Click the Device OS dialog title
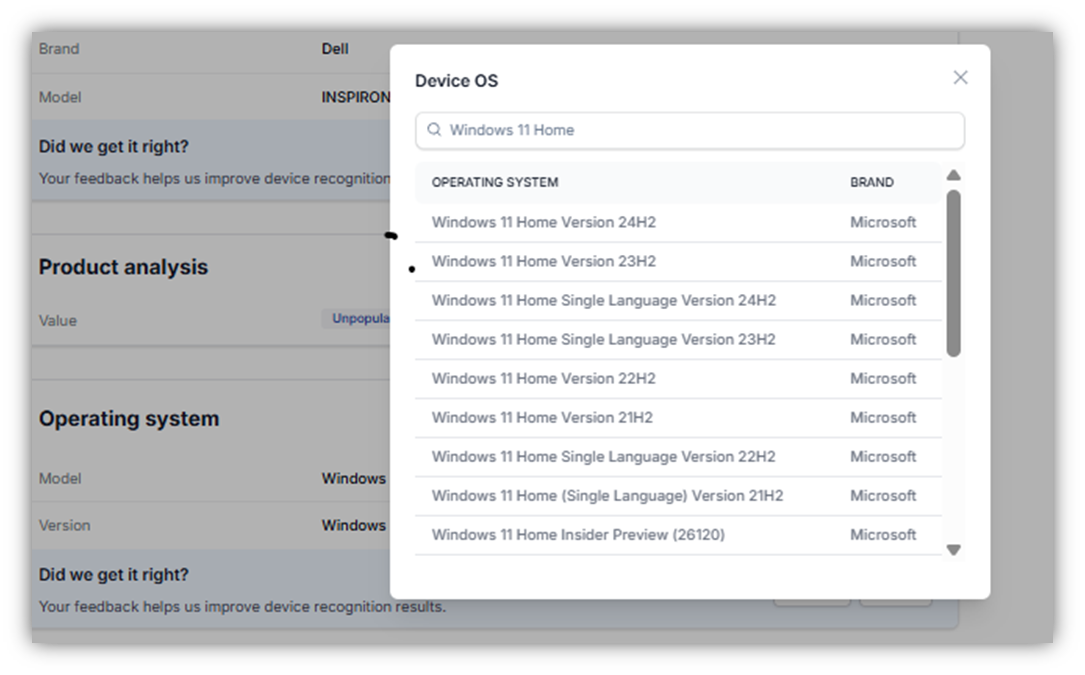The image size is (1085, 675). pyautogui.click(x=456, y=81)
